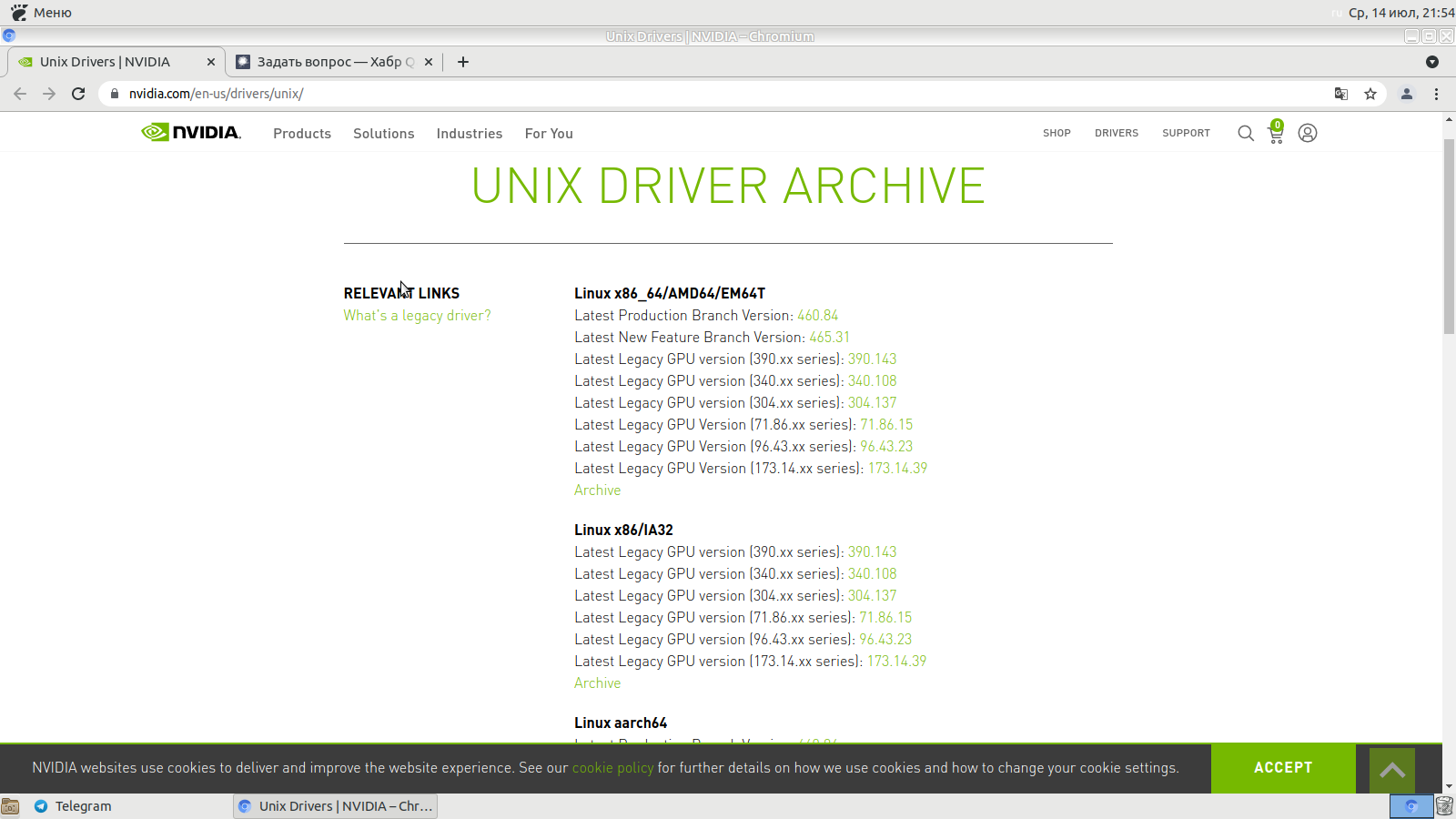
Task: Open What's a legacy driver link
Action: (417, 316)
